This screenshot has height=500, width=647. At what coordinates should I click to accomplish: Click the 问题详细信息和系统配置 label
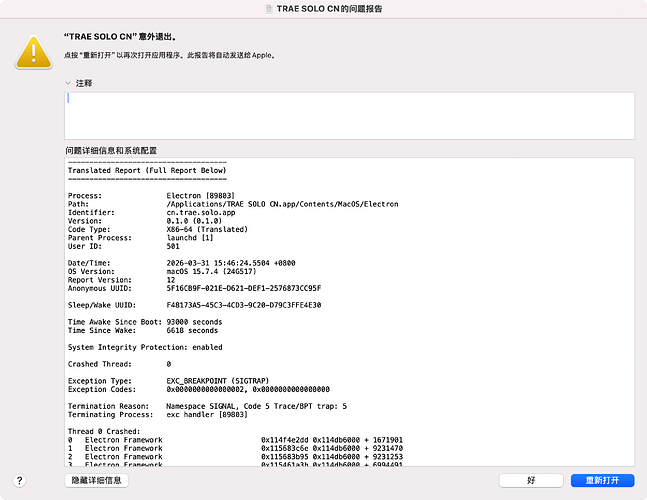coord(111,151)
